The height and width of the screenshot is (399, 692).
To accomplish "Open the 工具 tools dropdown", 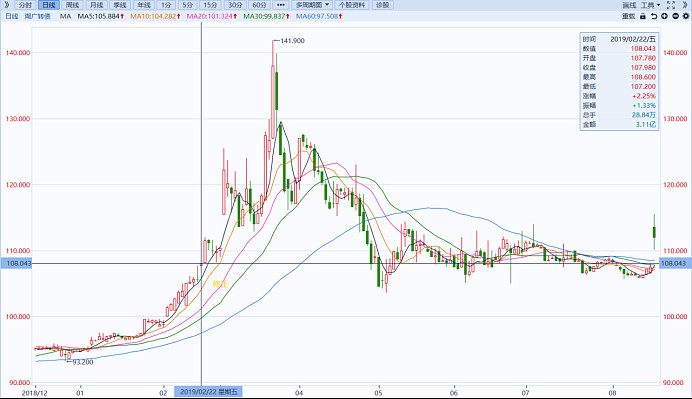I will tap(651, 5).
